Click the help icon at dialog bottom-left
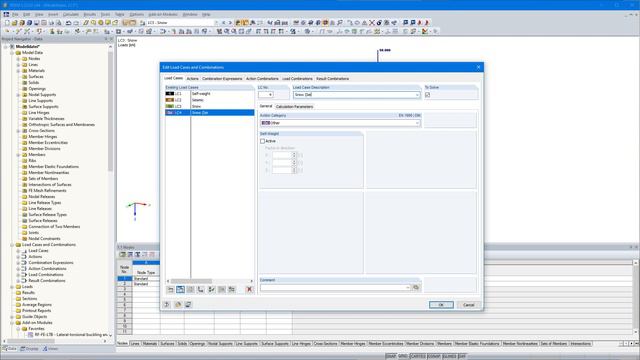 tap(167, 304)
